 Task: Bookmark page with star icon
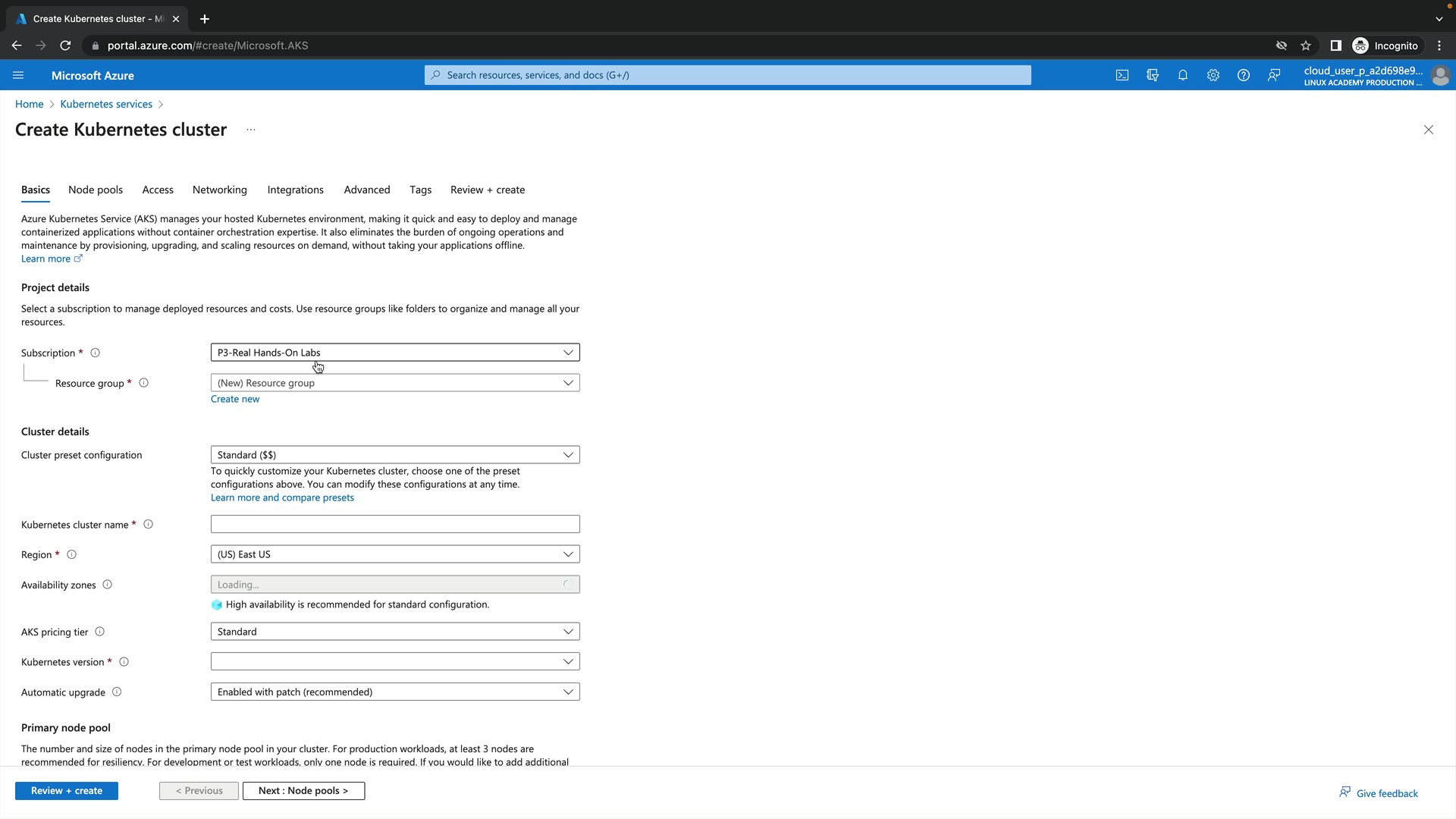[1305, 45]
